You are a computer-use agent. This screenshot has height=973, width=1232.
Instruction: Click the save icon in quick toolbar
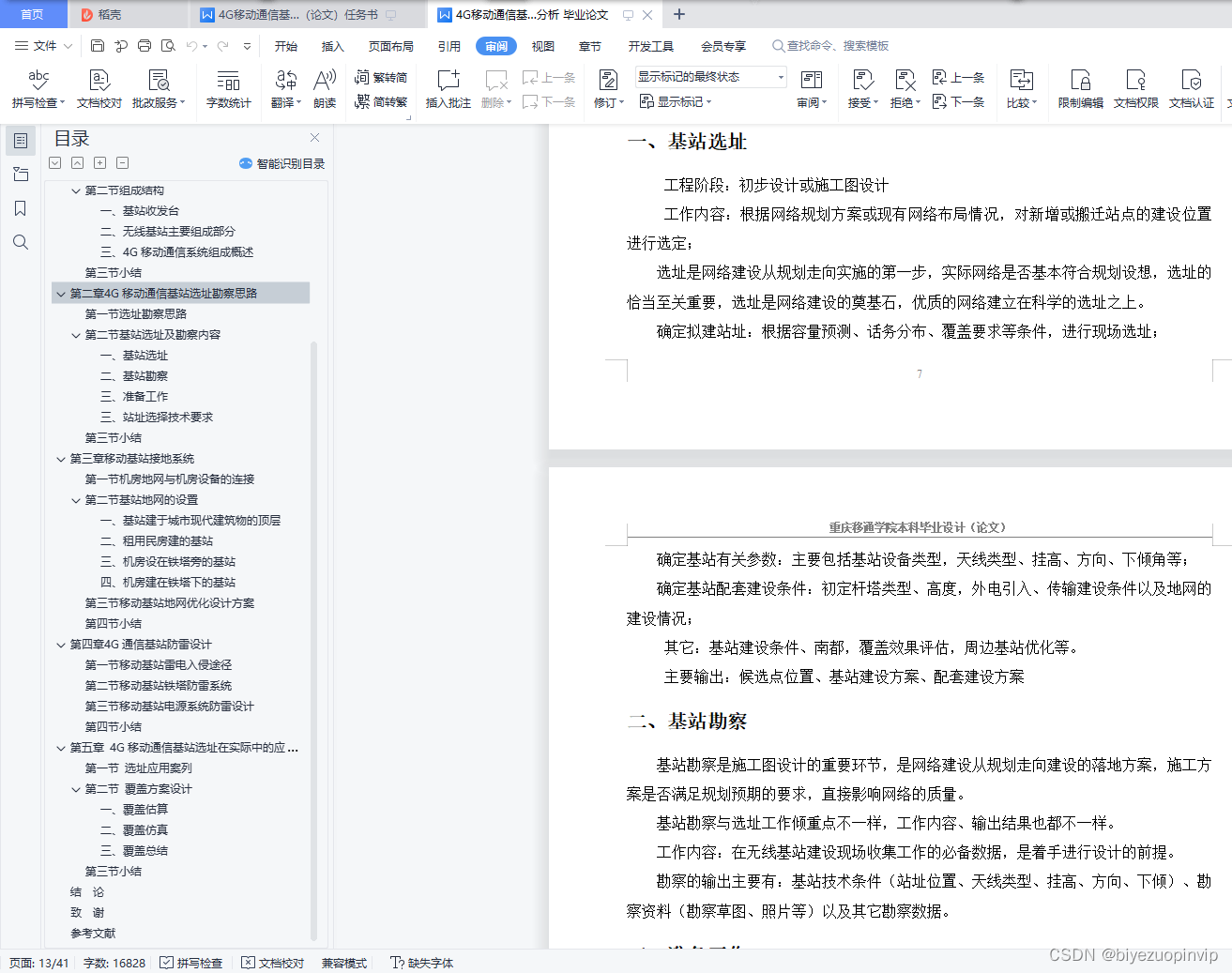98,45
